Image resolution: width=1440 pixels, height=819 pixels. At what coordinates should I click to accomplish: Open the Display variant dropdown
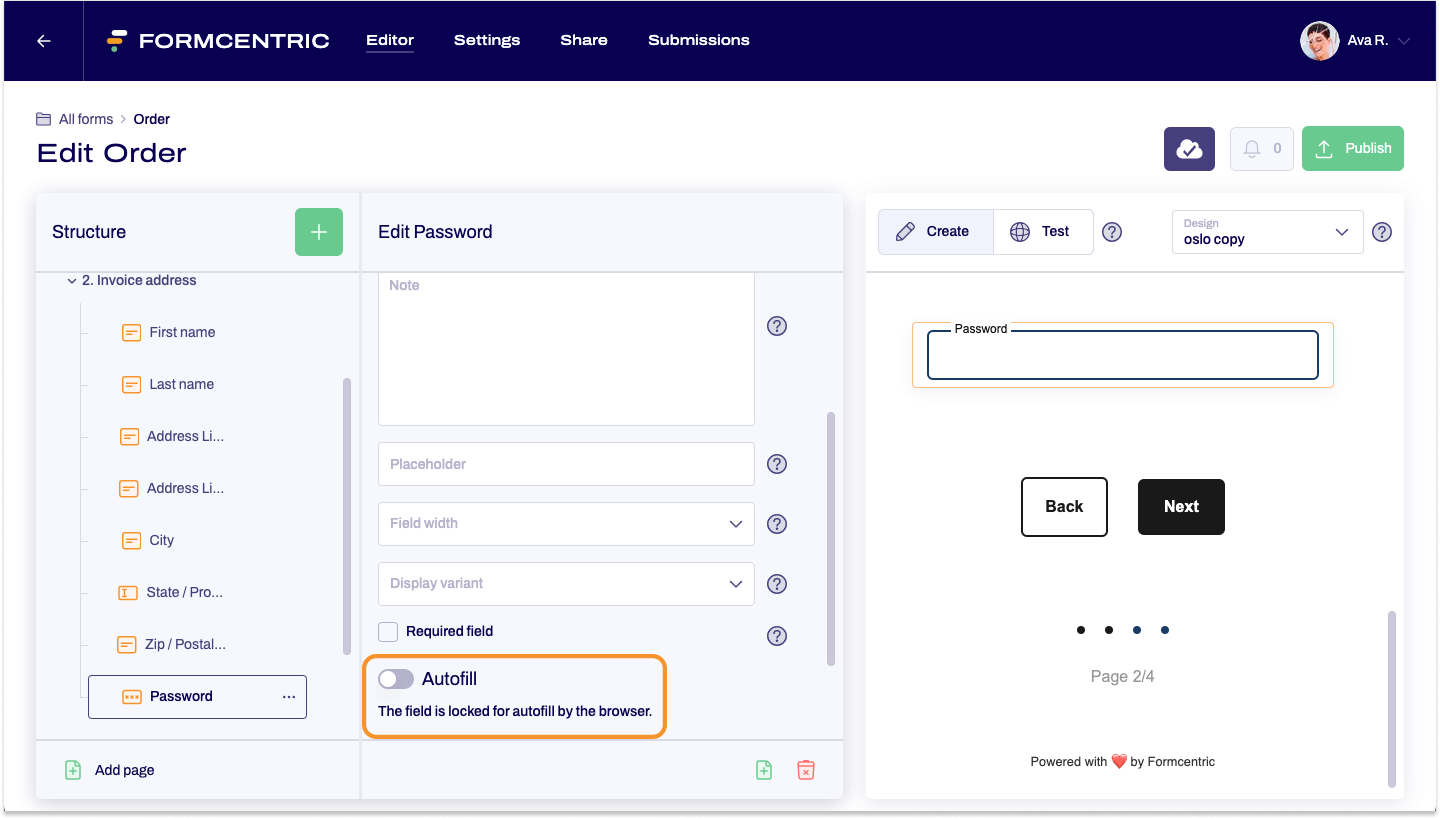(x=566, y=583)
